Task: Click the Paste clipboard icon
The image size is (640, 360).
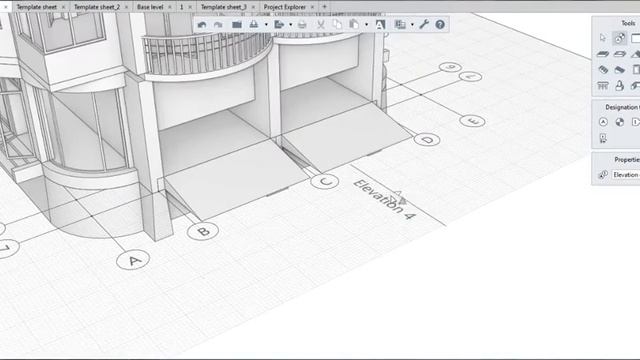Action: tap(354, 25)
